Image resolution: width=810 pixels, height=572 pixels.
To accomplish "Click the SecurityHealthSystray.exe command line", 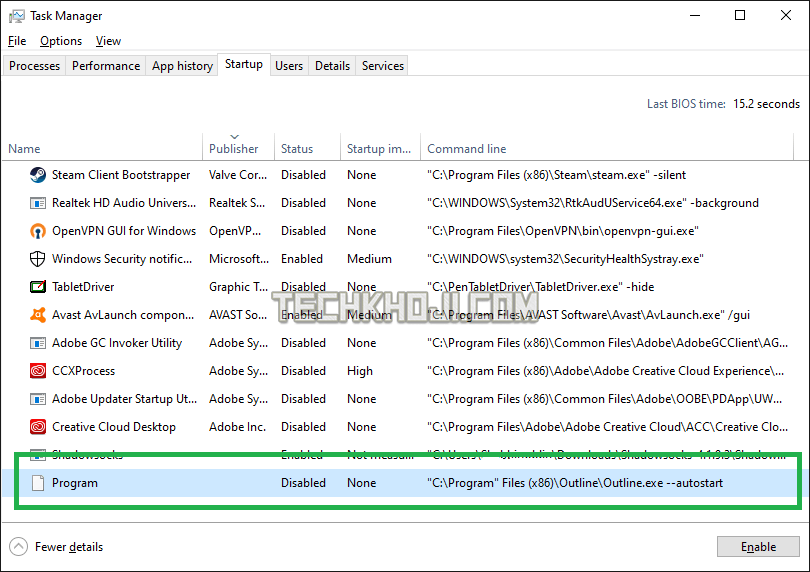I will click(565, 259).
